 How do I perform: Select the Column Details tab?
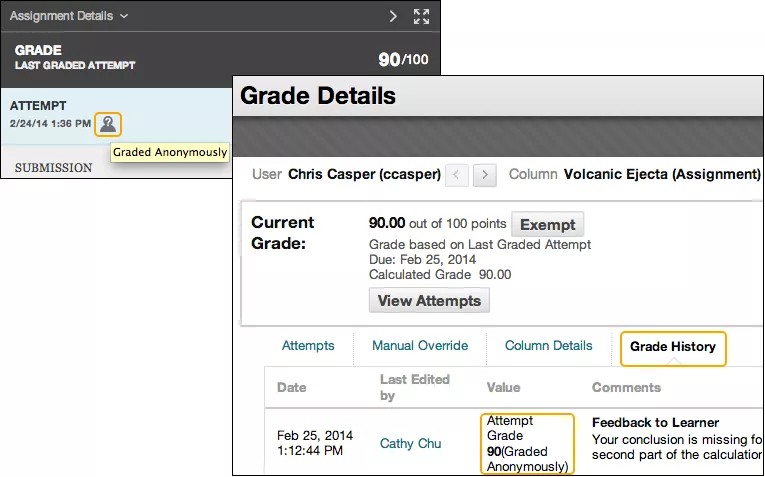pyautogui.click(x=548, y=346)
